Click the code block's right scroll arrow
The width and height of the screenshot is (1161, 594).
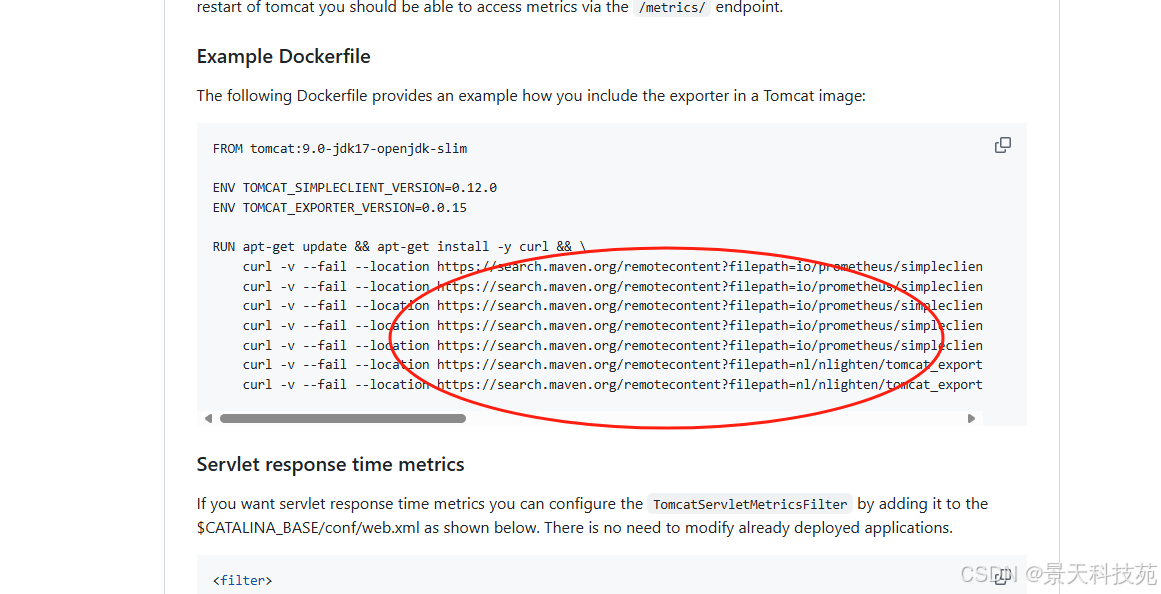click(971, 419)
